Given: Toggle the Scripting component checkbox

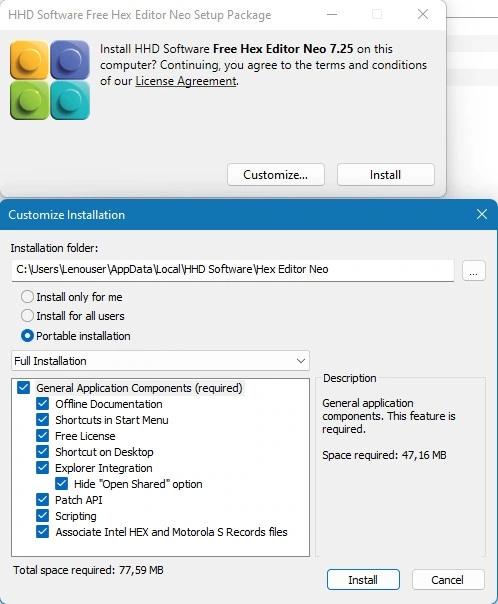Looking at the screenshot, I should click(42, 515).
